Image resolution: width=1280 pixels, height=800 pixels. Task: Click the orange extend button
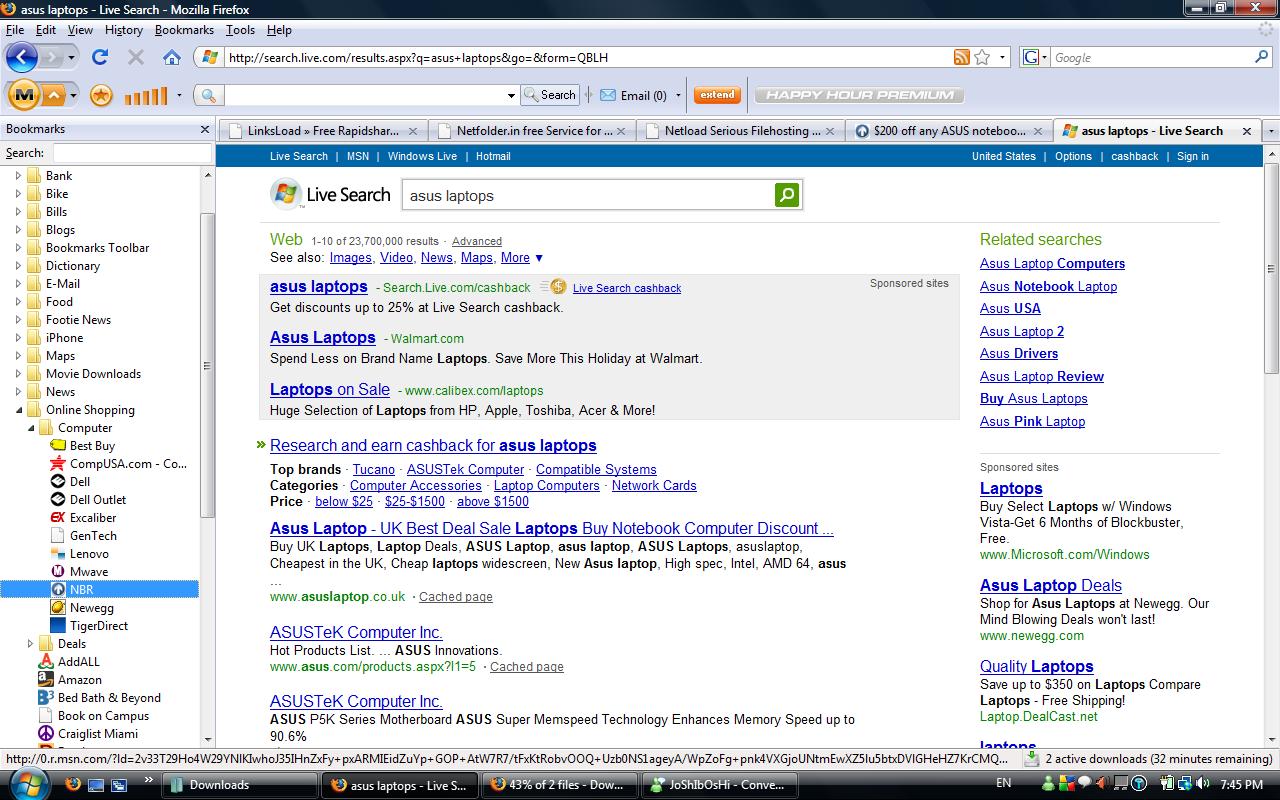point(716,95)
